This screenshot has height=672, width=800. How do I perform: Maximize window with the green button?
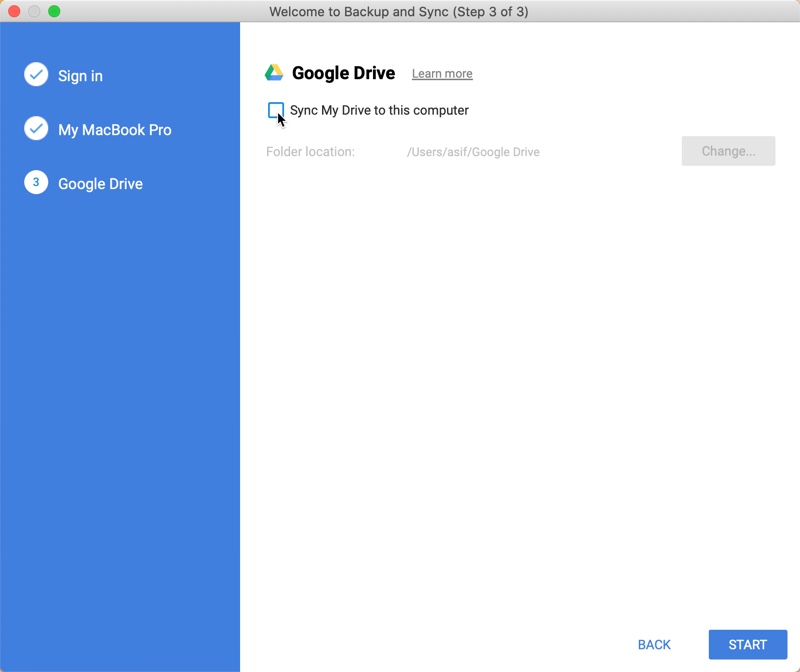[x=54, y=11]
